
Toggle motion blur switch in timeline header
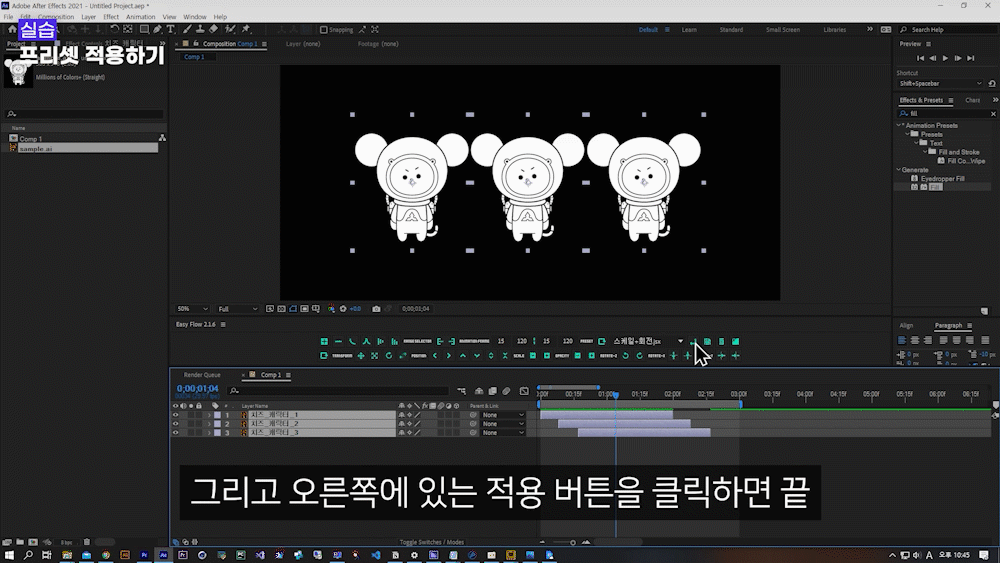tap(506, 391)
